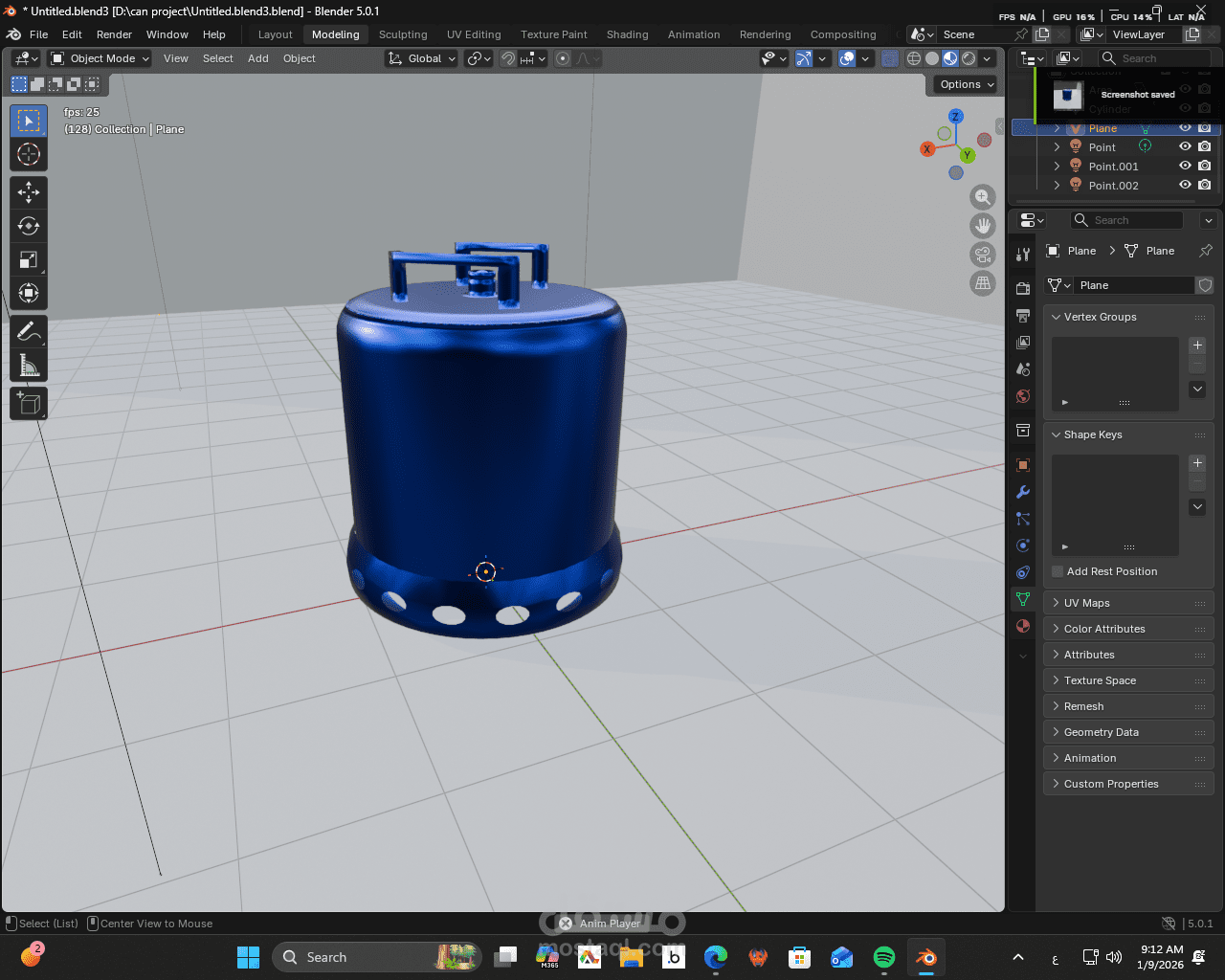The height and width of the screenshot is (980, 1225).
Task: Hide the Point light in viewport
Action: [1185, 146]
